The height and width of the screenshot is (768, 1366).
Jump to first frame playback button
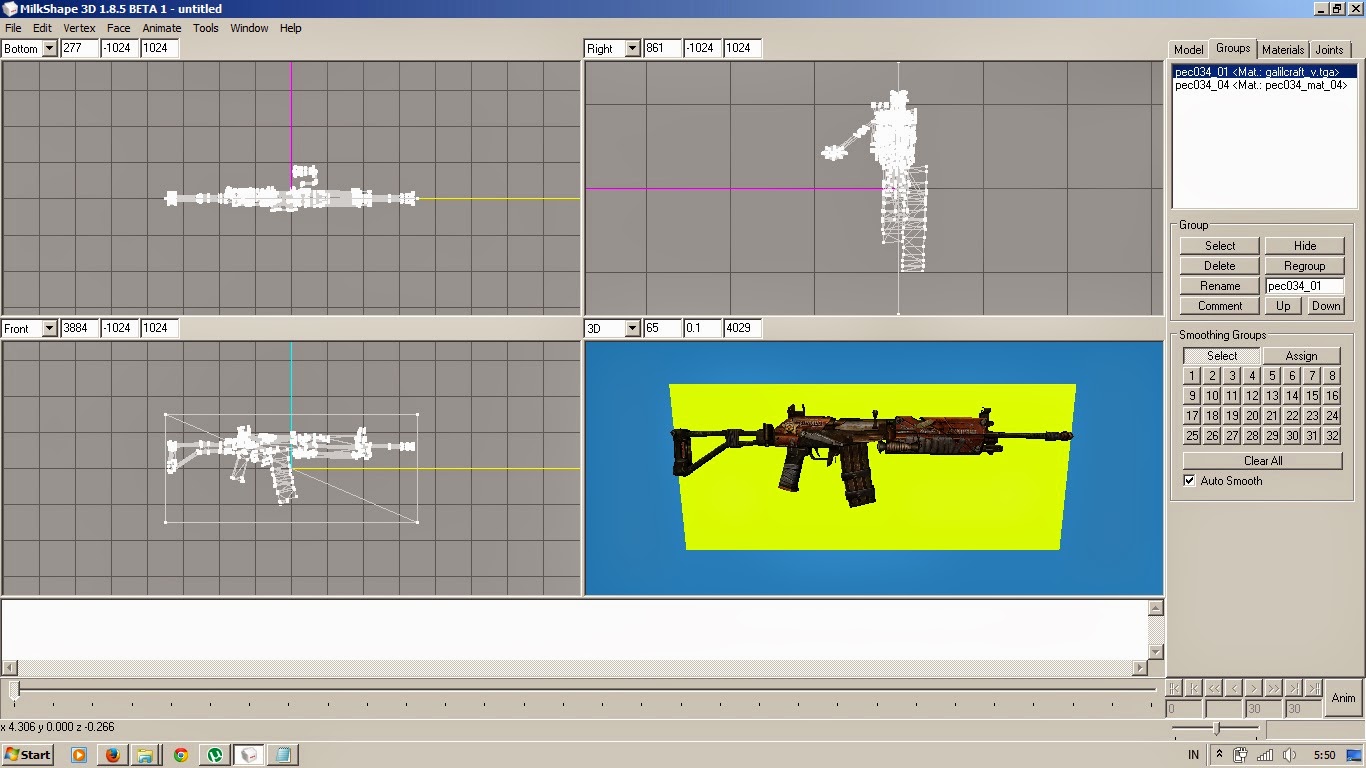point(1174,688)
